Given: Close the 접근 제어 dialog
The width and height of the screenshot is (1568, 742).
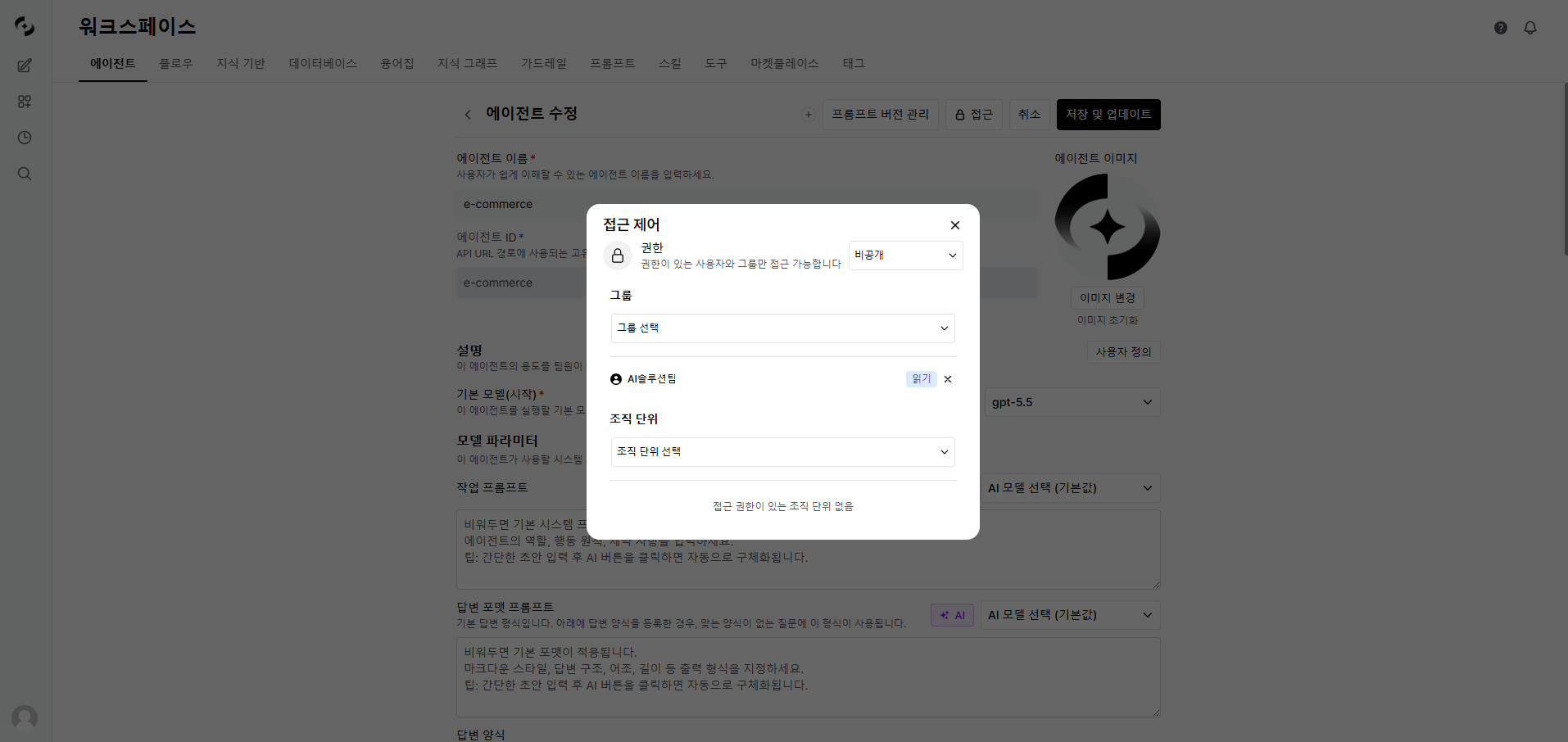Looking at the screenshot, I should [x=955, y=225].
